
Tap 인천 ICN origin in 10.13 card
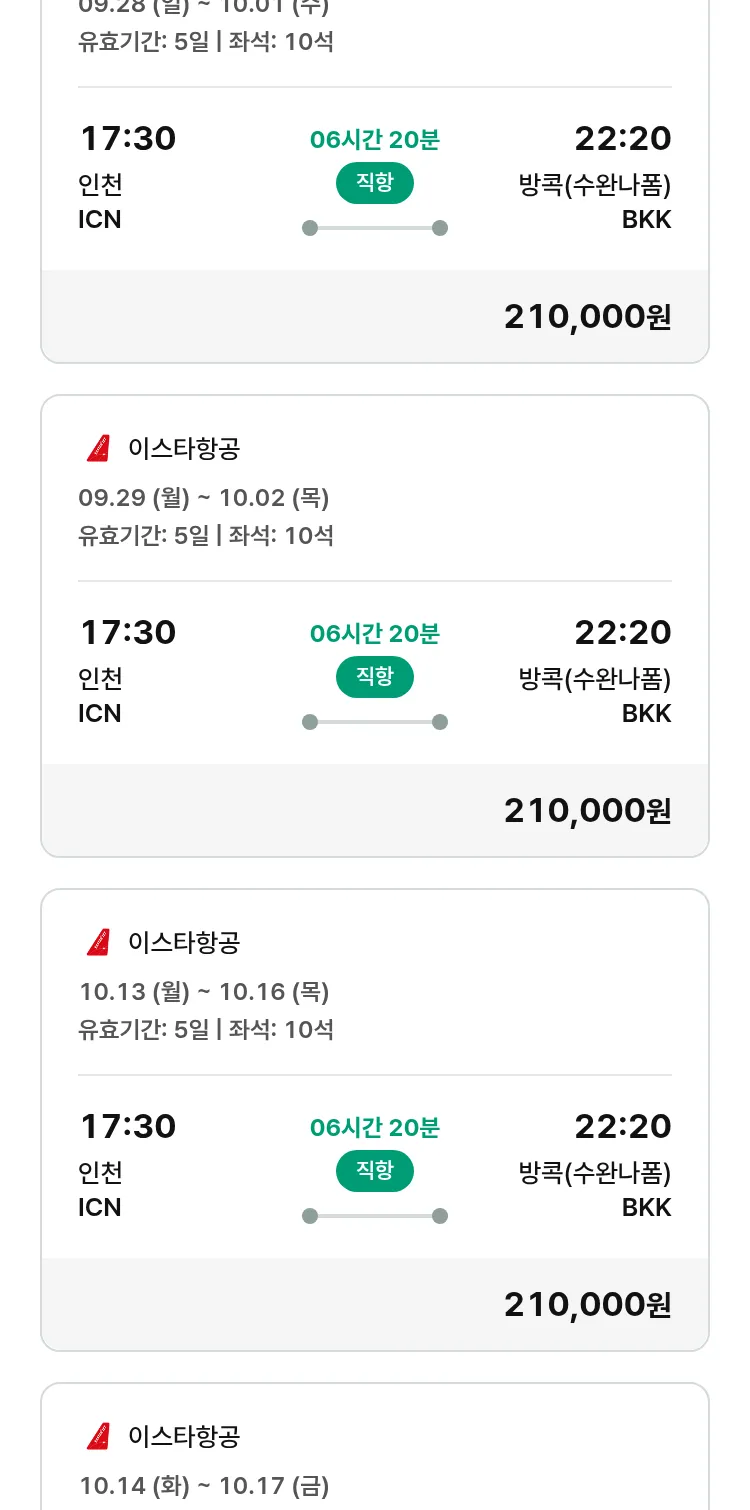(100, 1189)
